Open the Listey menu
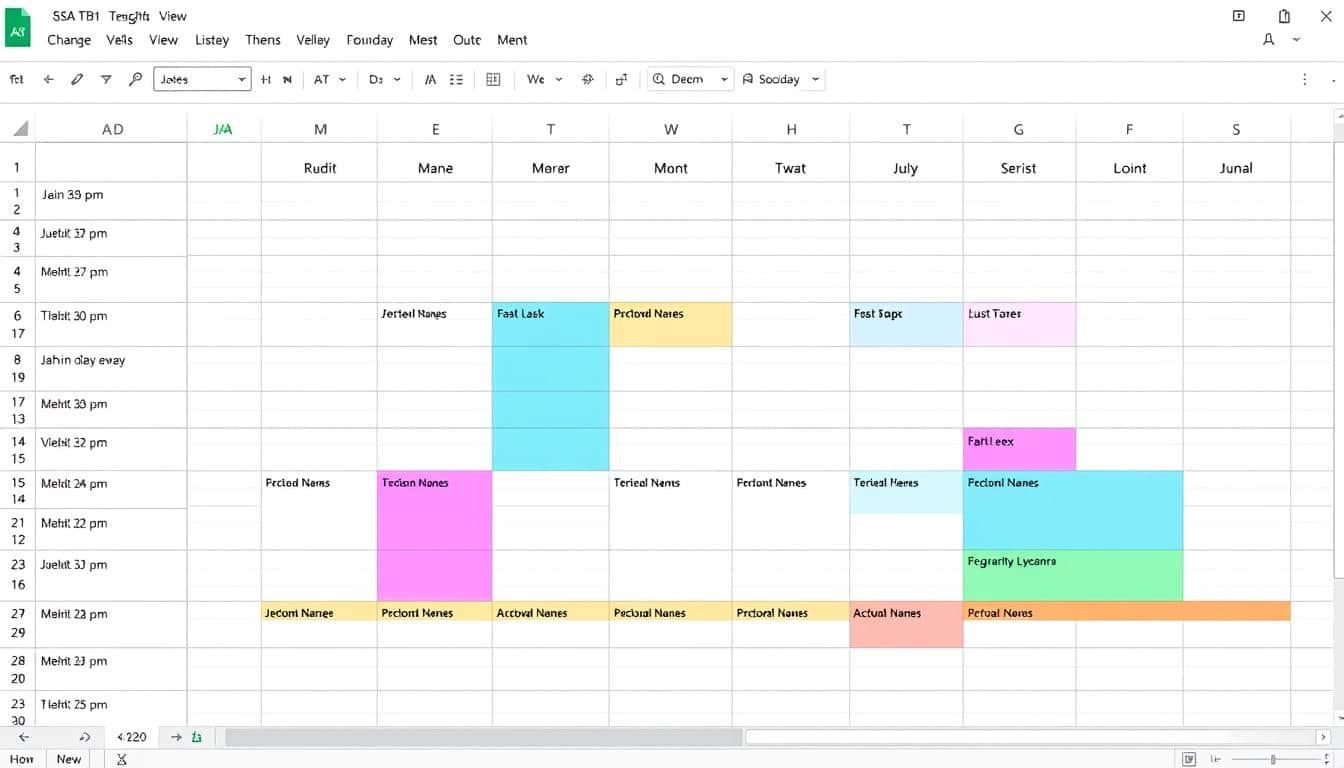This screenshot has height=768, width=1344. (212, 40)
